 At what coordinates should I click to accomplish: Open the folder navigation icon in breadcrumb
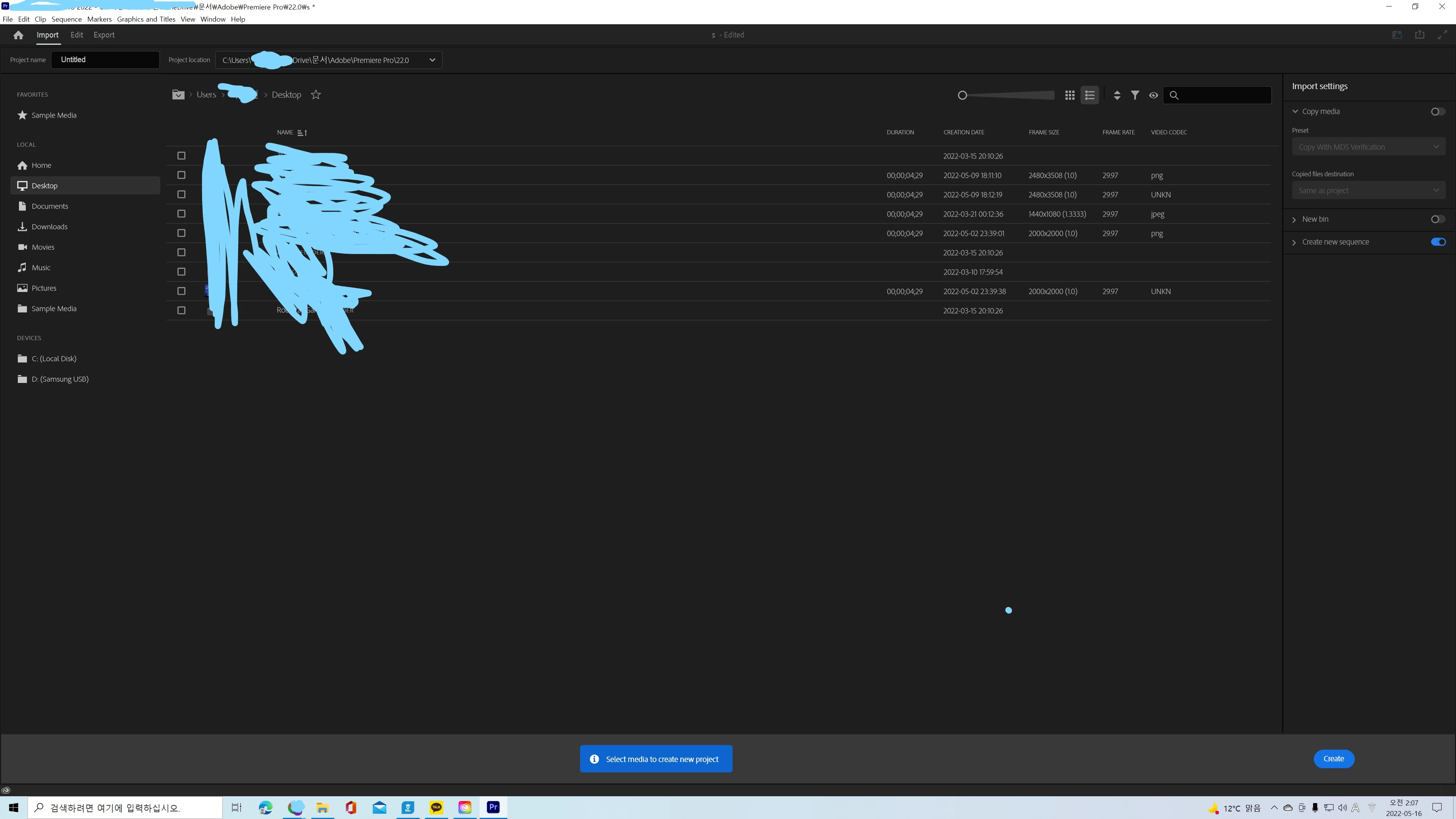178,95
